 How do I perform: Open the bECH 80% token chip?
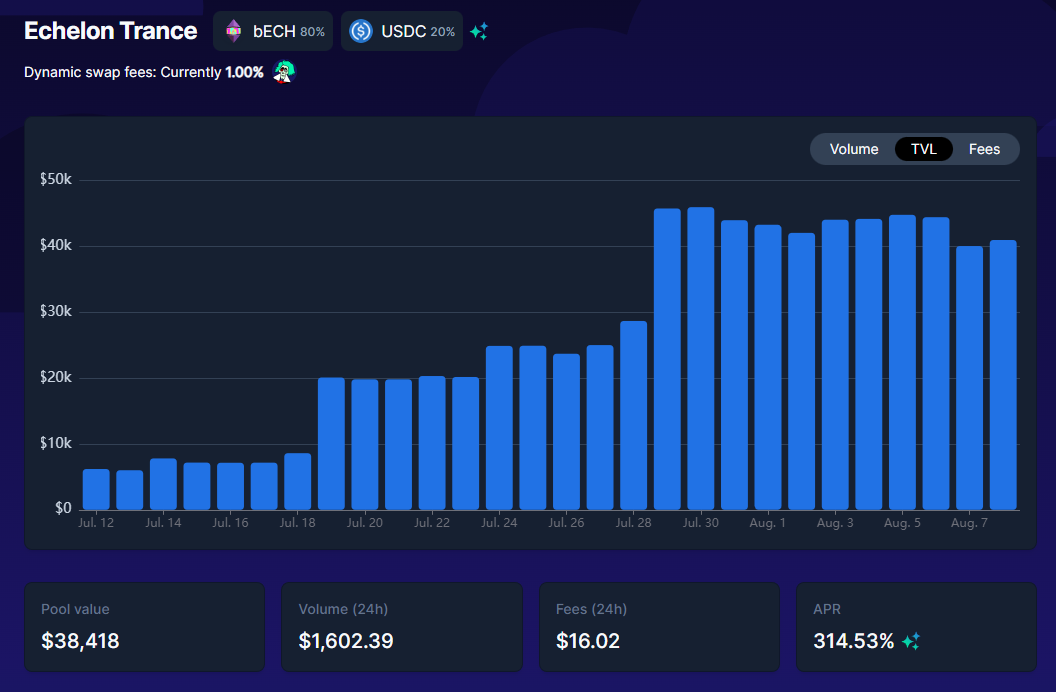pos(273,31)
